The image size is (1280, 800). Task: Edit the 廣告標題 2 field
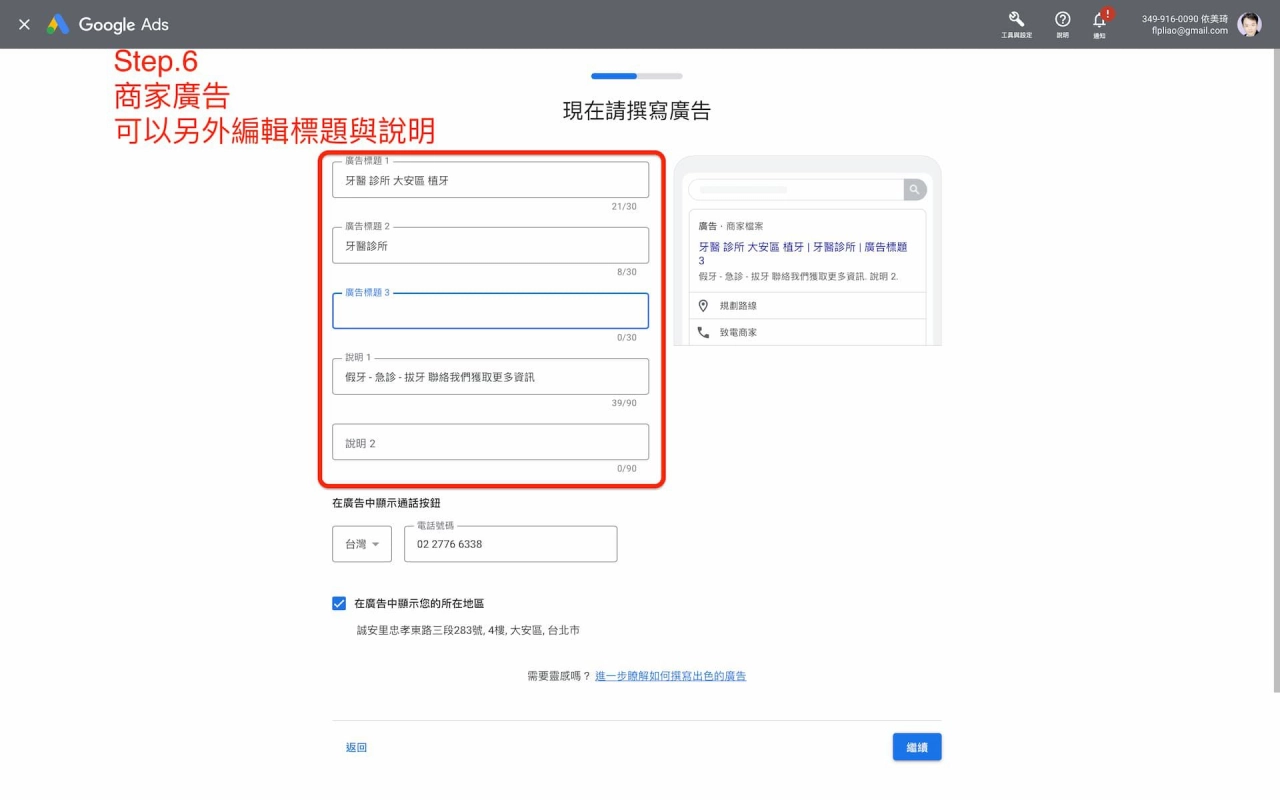pos(490,245)
